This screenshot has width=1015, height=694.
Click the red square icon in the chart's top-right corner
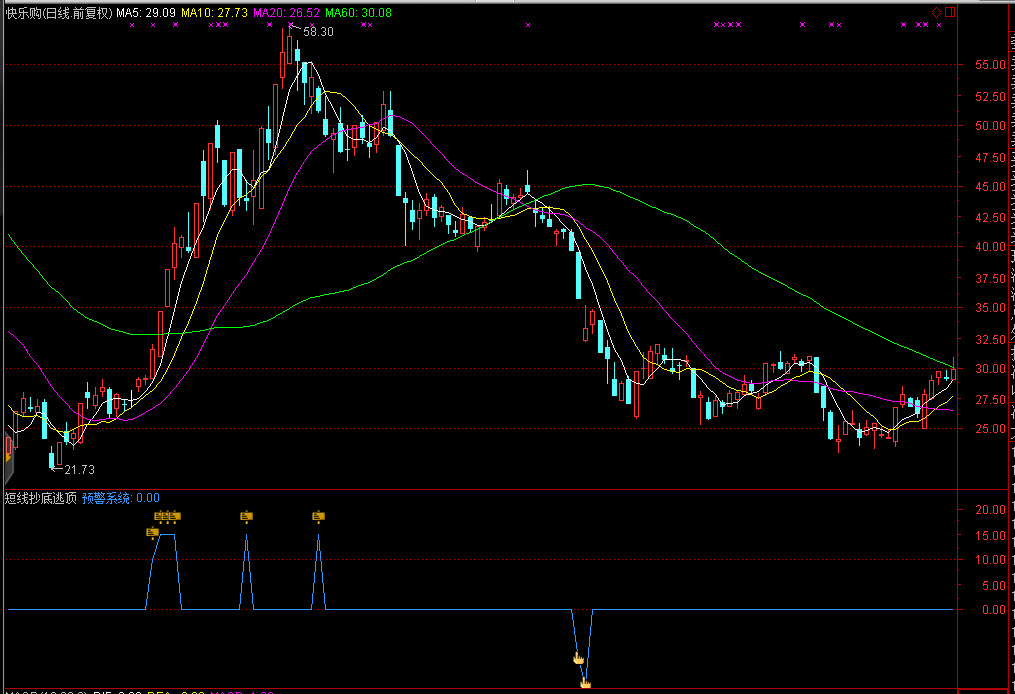tap(948, 12)
